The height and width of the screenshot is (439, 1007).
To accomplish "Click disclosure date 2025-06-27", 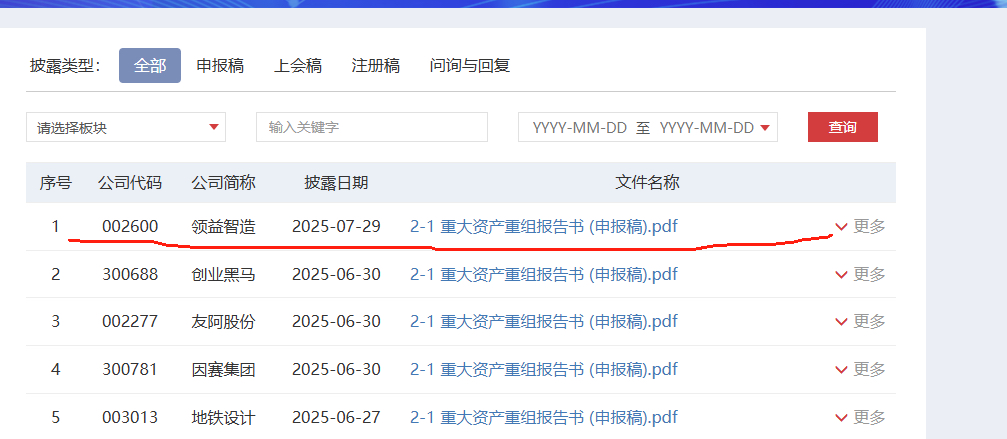I will click(336, 418).
